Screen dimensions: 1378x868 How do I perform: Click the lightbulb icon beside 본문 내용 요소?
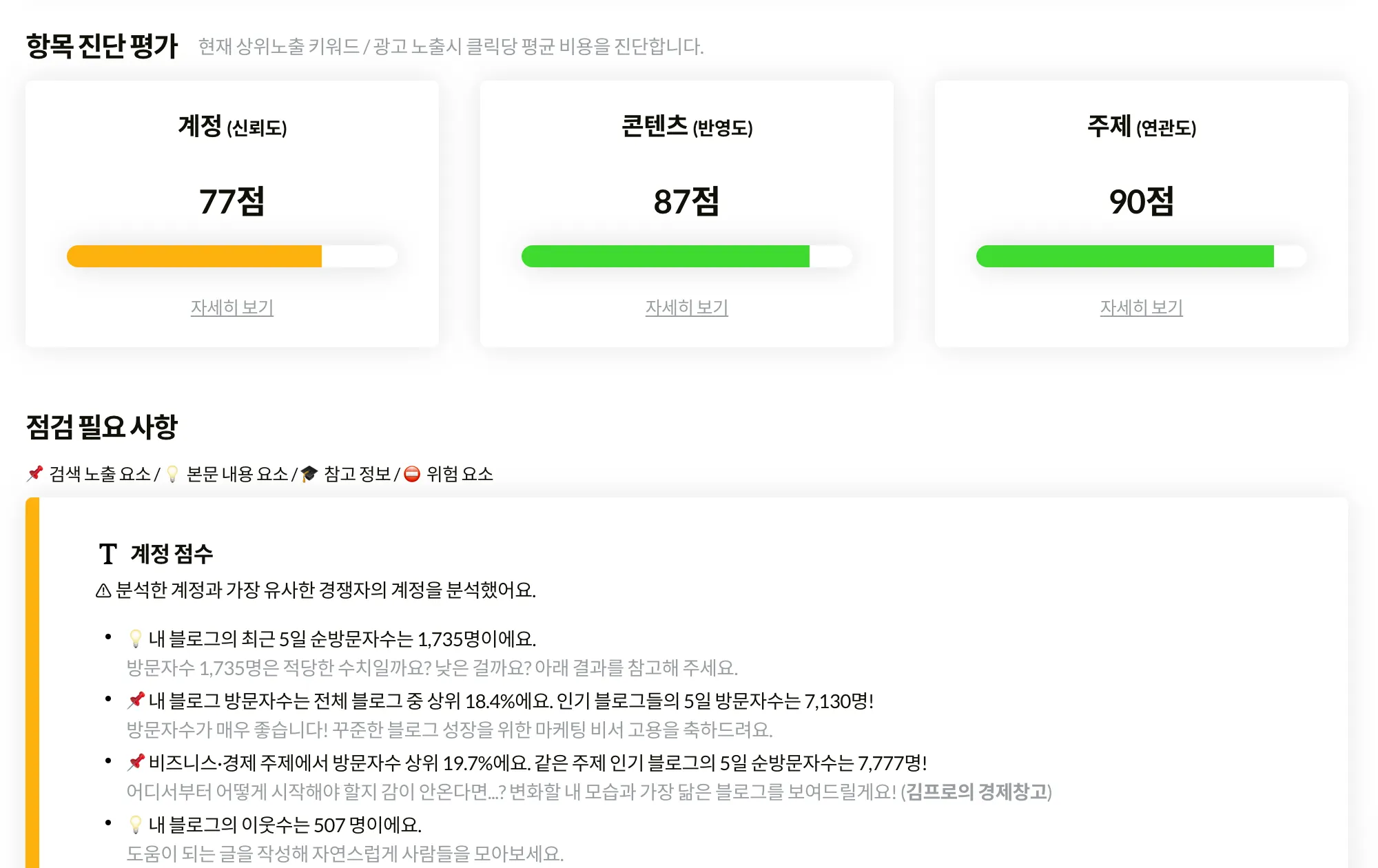(172, 474)
